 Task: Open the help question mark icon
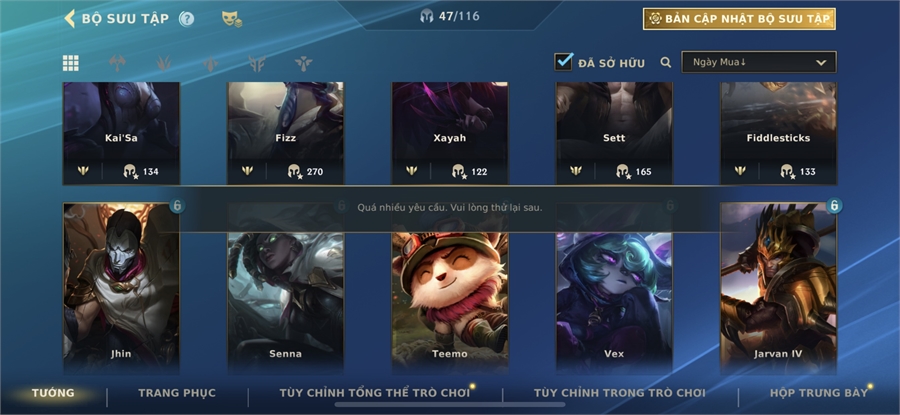pos(187,19)
